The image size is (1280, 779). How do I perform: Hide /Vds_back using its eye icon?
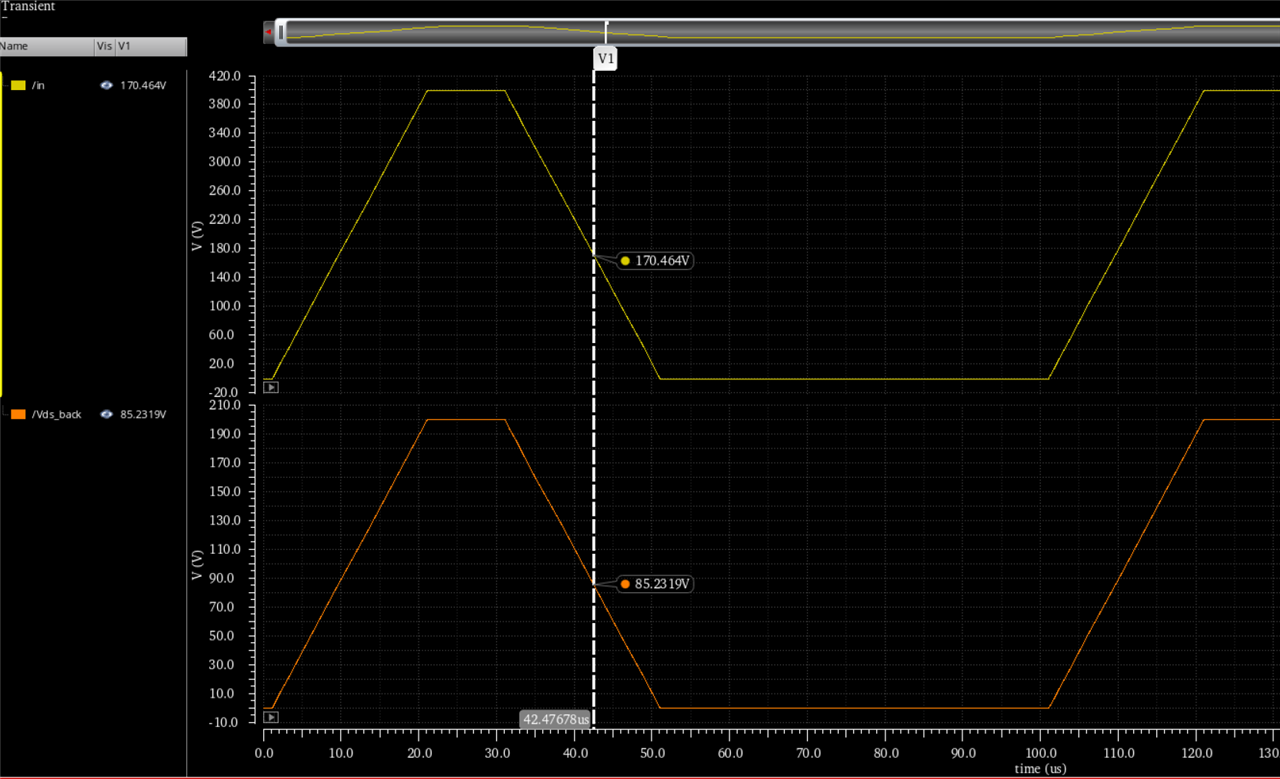(x=105, y=413)
